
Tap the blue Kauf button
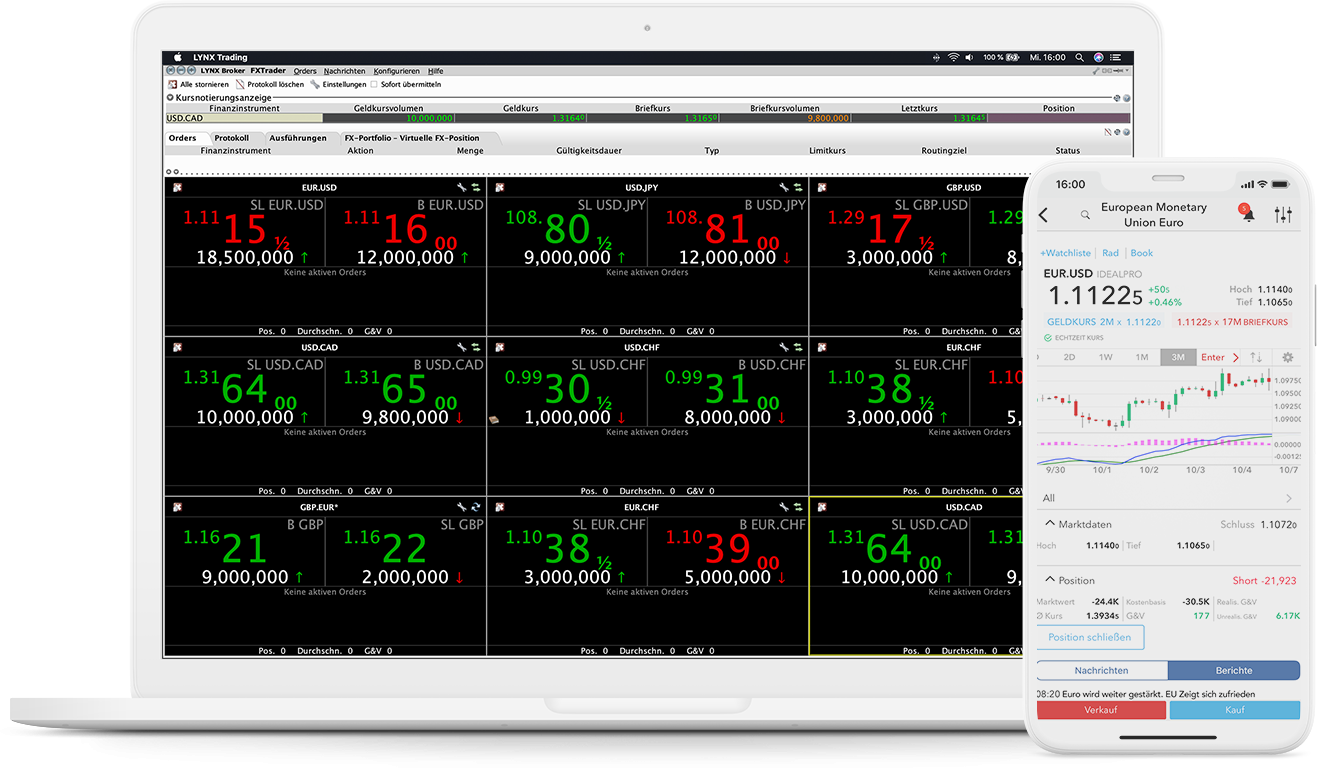(x=1235, y=709)
